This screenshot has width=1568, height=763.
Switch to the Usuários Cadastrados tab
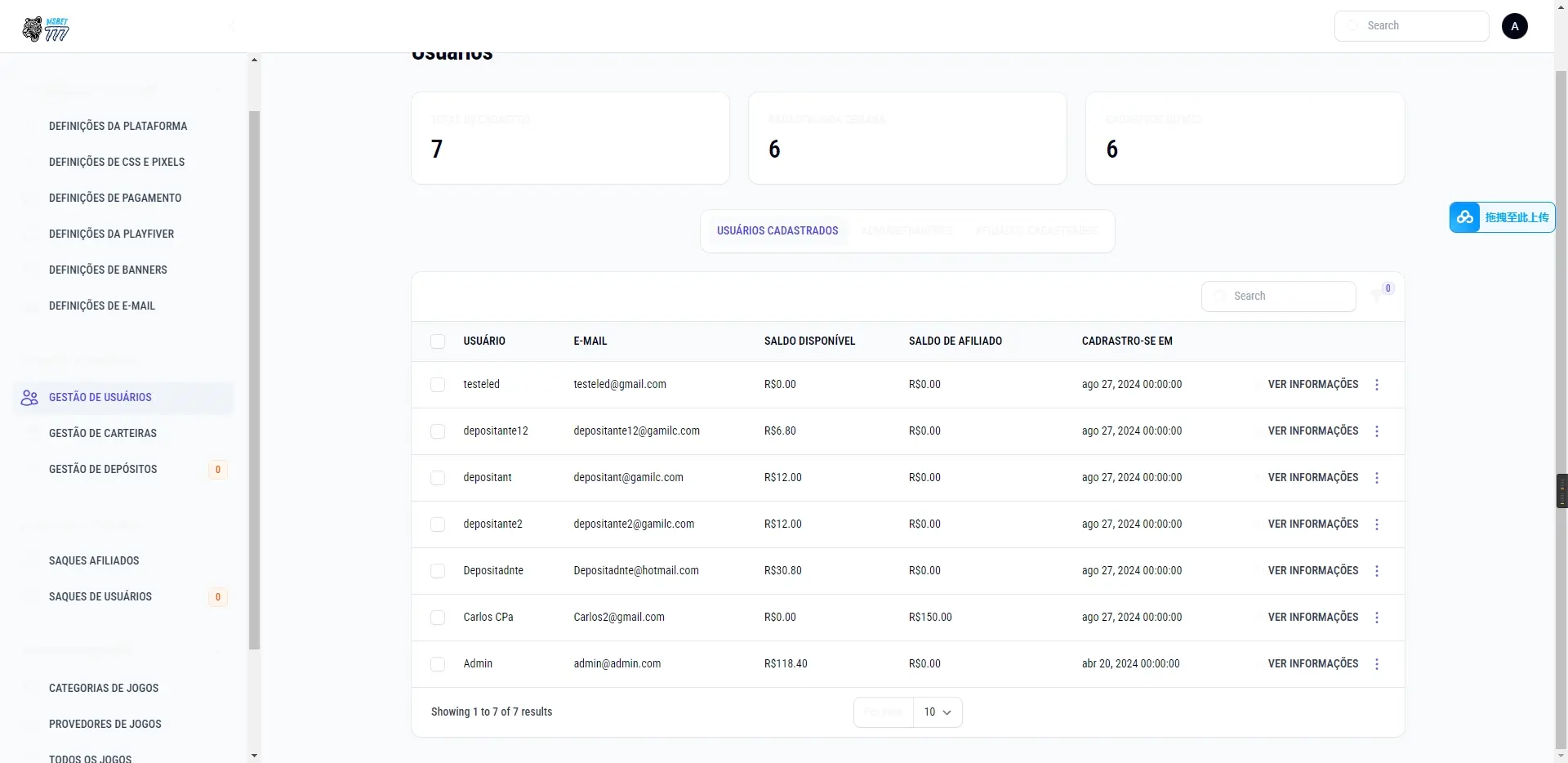coord(777,231)
